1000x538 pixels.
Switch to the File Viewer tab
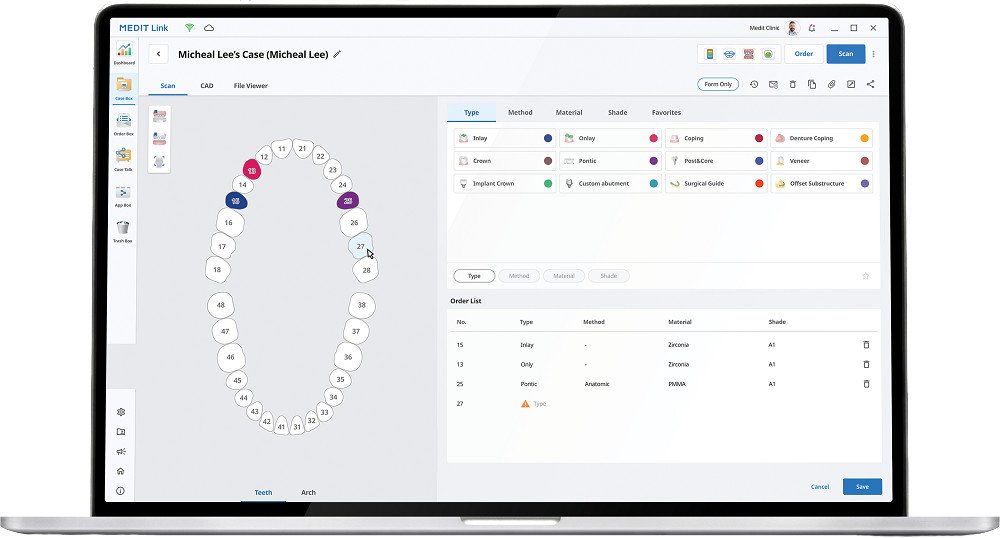pos(250,86)
